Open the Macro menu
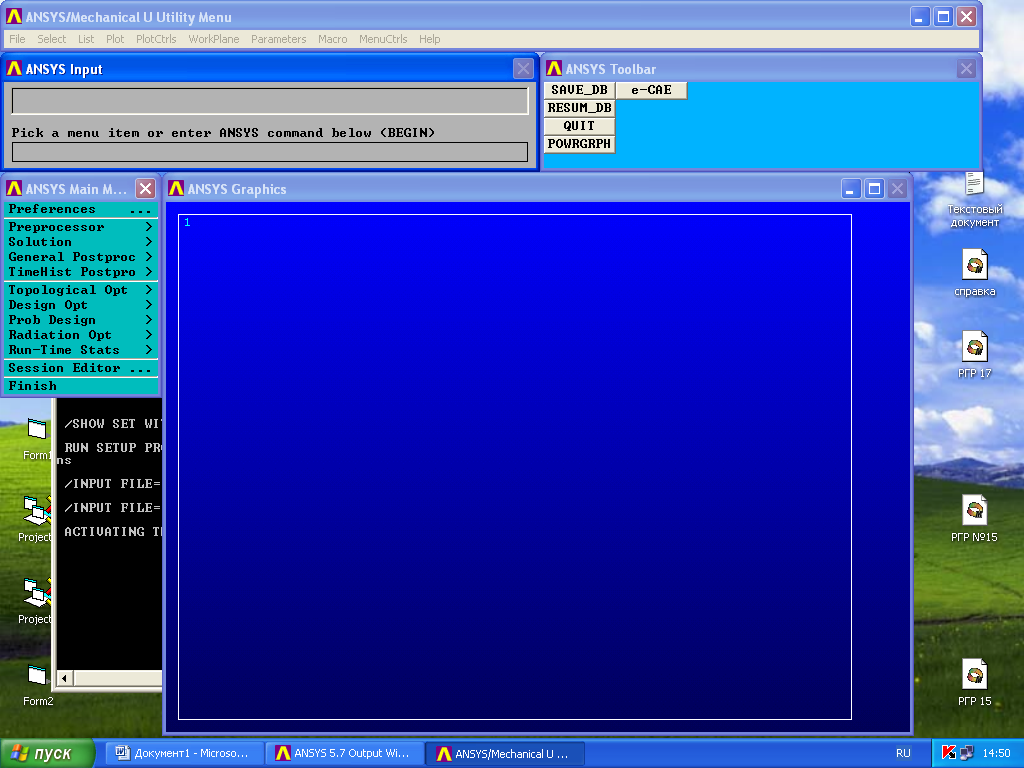 (332, 39)
